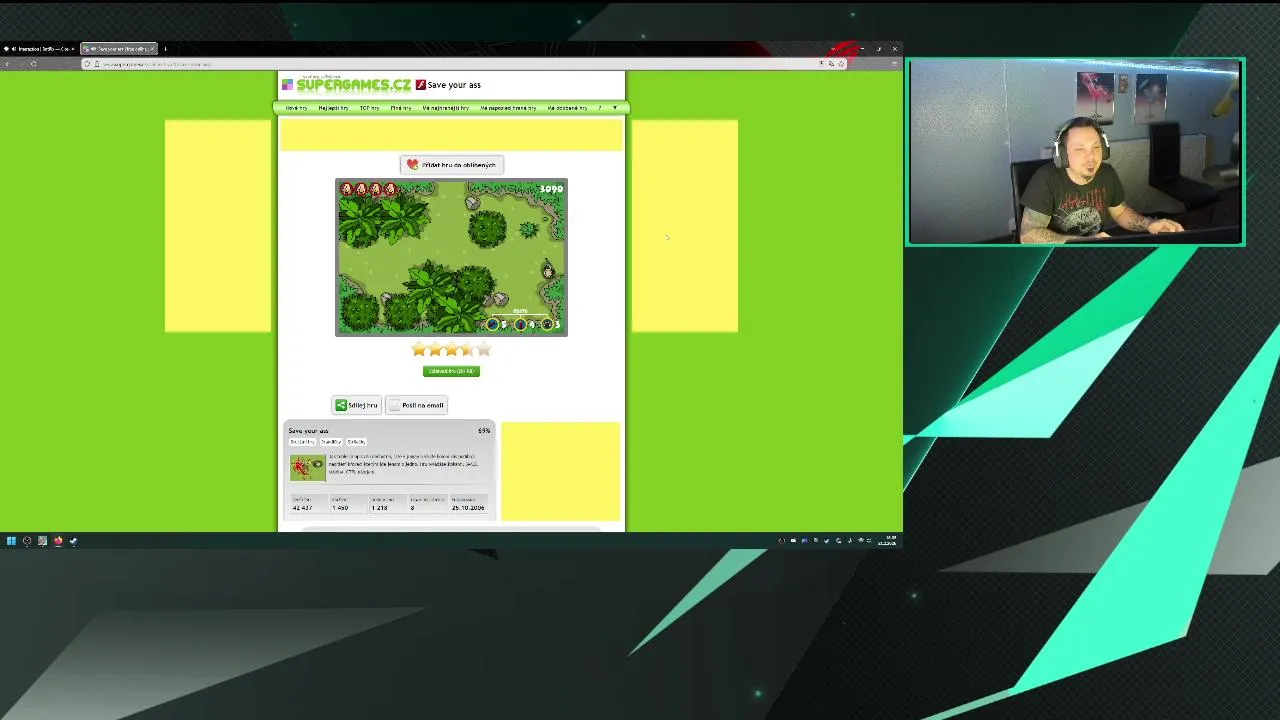The image size is (1280, 720).
Task: Open the Windows Start menu
Action: 11,541
